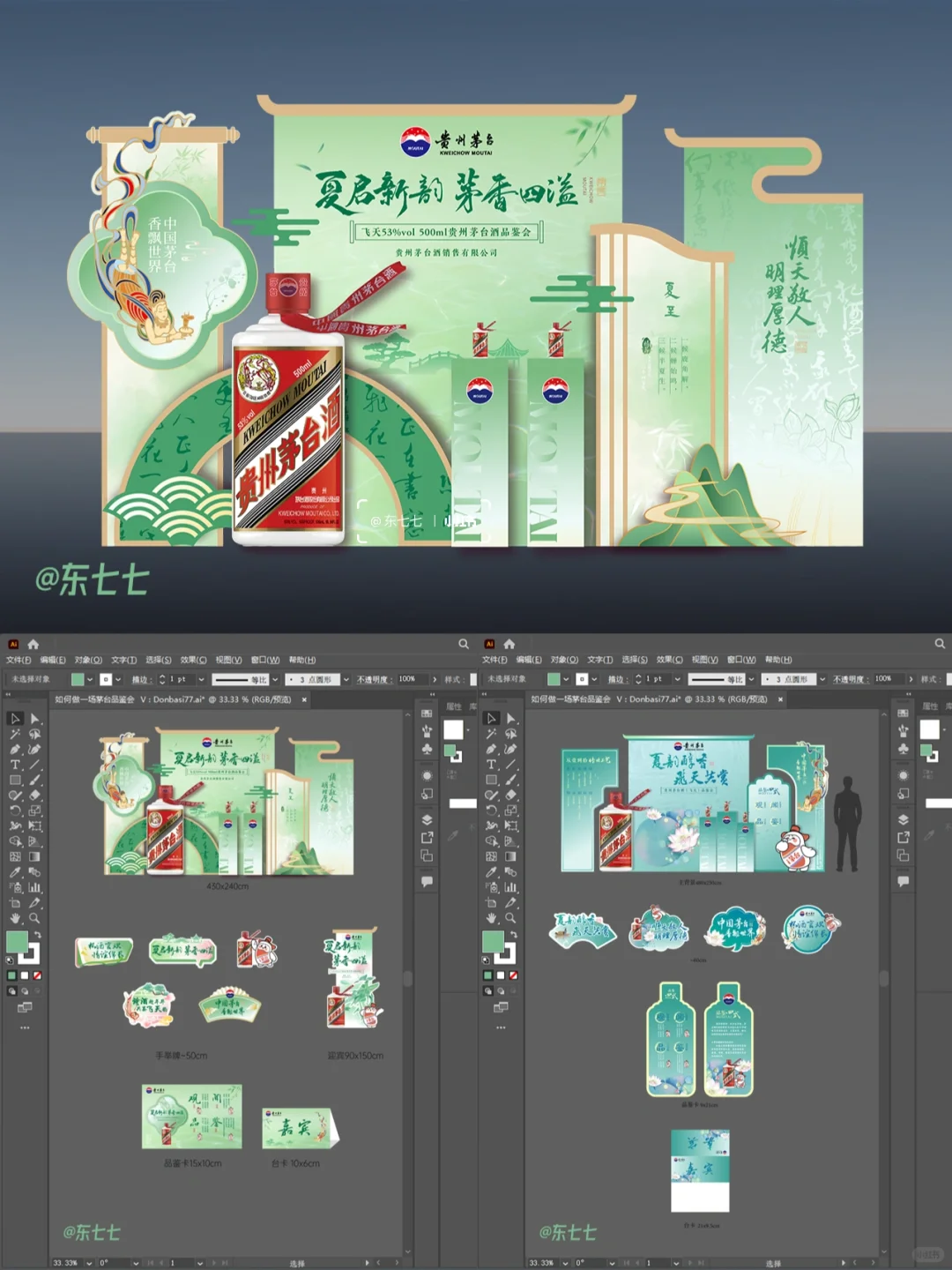Open the fill color dropdown in left control bar
The image size is (952, 1270).
(x=90, y=680)
